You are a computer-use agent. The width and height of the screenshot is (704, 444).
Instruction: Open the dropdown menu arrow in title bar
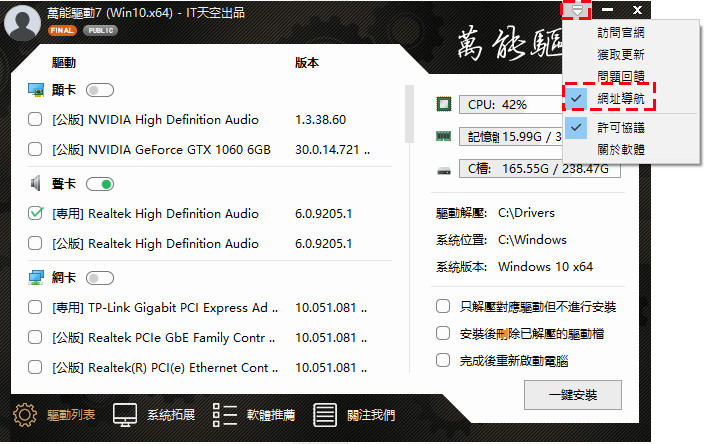click(576, 10)
